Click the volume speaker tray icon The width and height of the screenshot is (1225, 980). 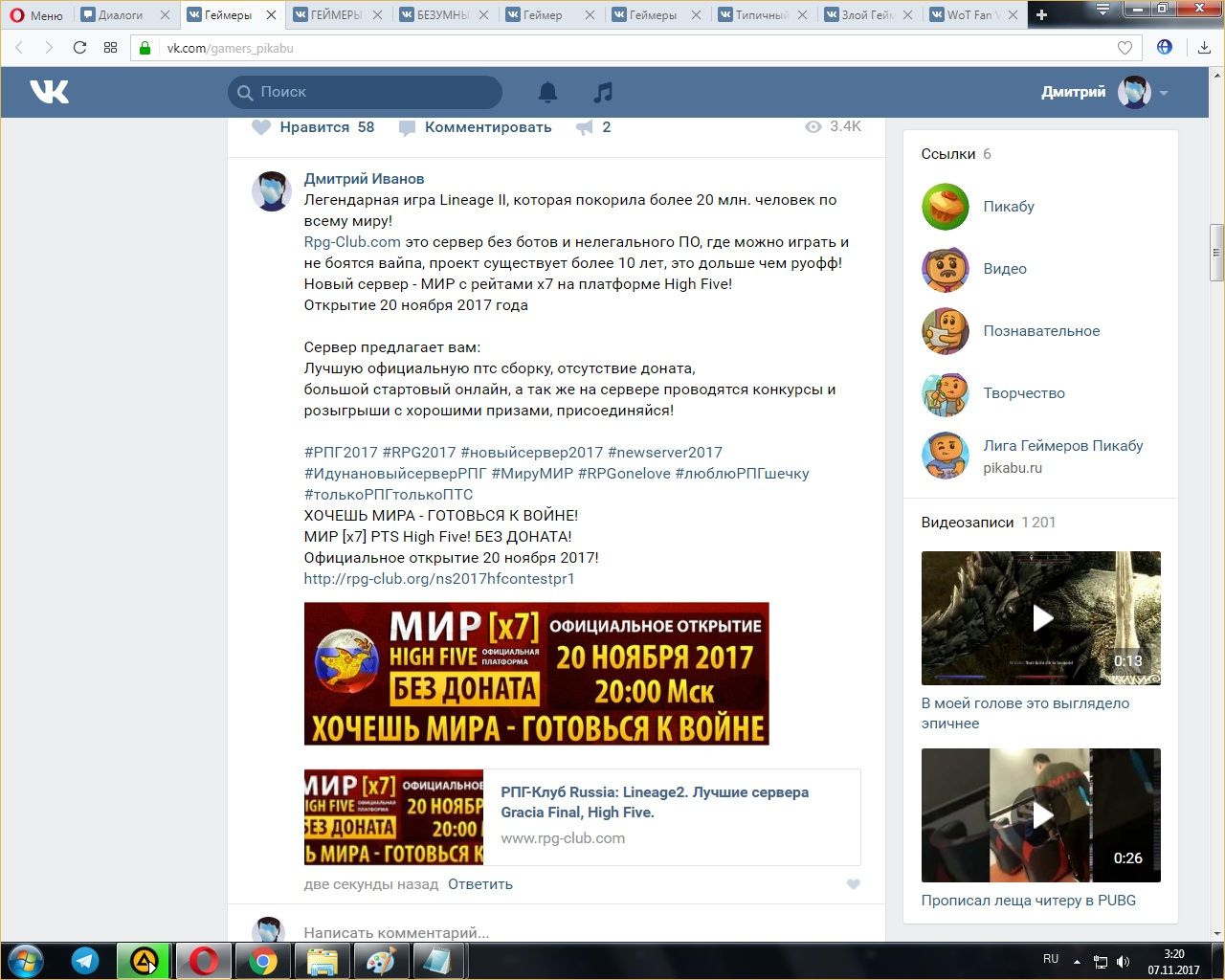[x=1123, y=962]
